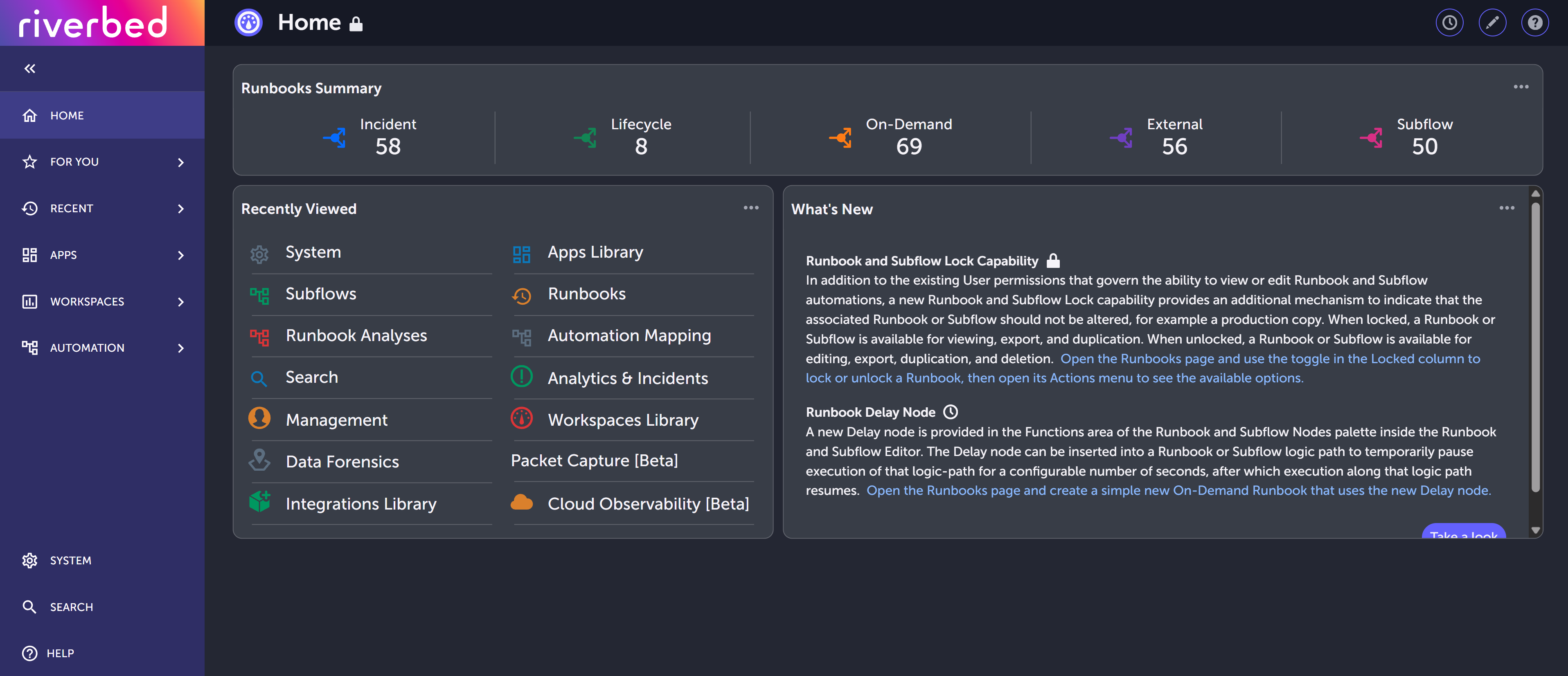Click the orange Management user icon
The width and height of the screenshot is (1568, 676).
[x=259, y=418]
